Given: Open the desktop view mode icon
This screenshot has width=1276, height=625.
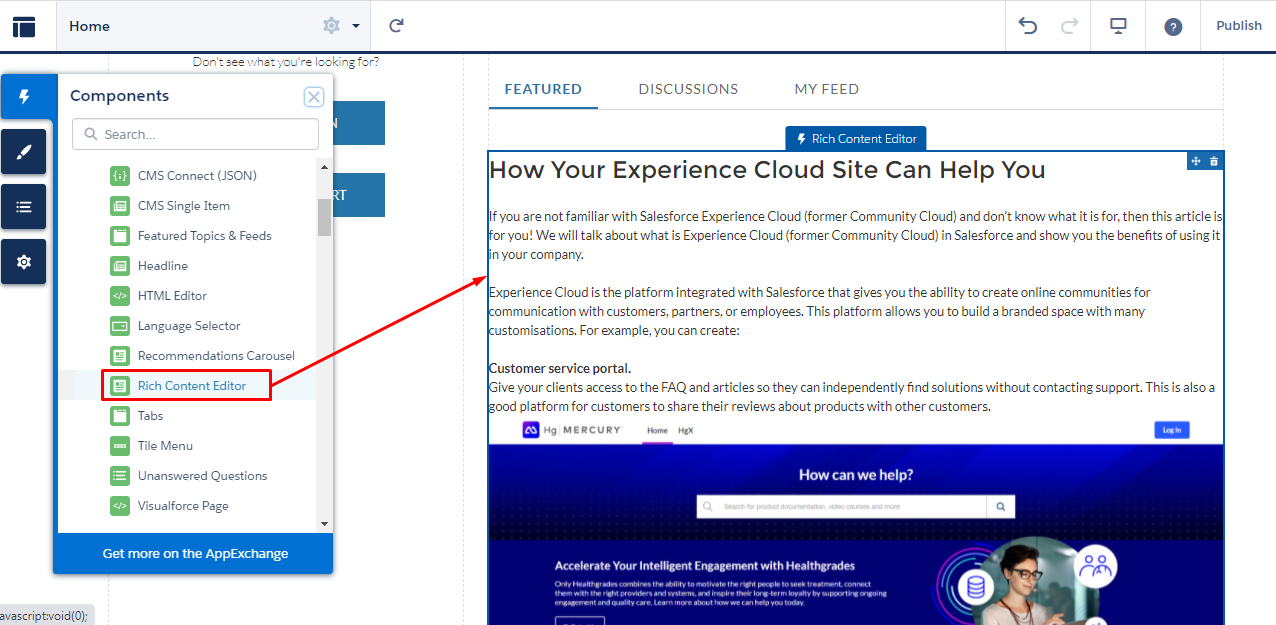Looking at the screenshot, I should [x=1119, y=26].
